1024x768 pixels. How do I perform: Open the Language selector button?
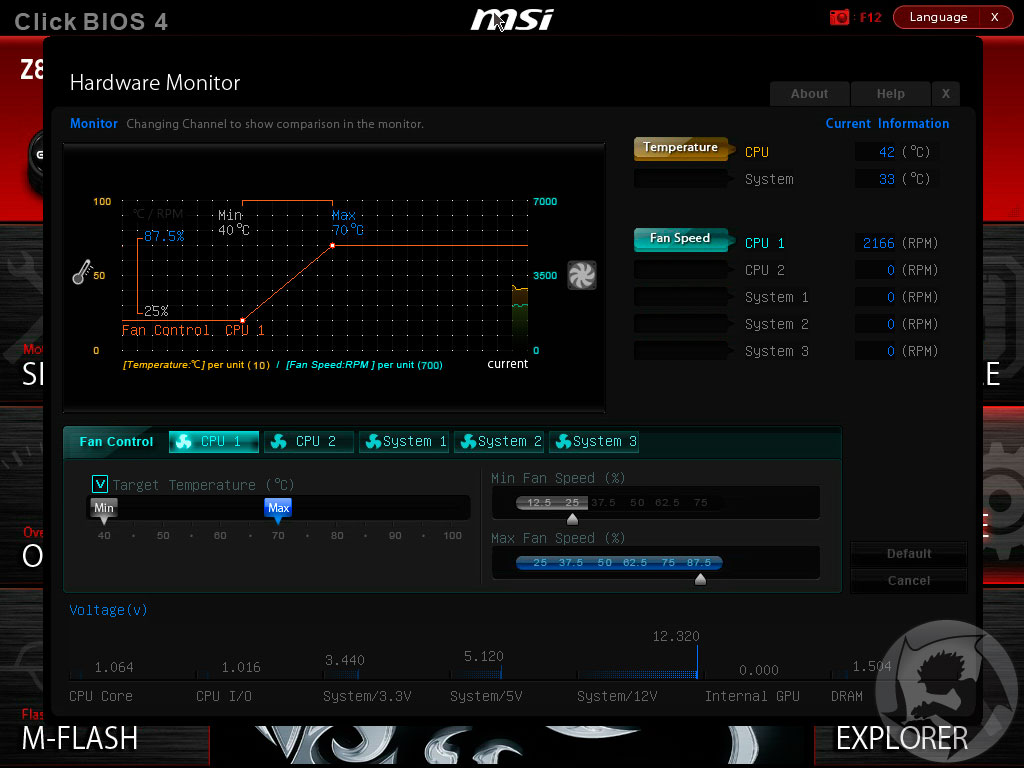[x=938, y=17]
